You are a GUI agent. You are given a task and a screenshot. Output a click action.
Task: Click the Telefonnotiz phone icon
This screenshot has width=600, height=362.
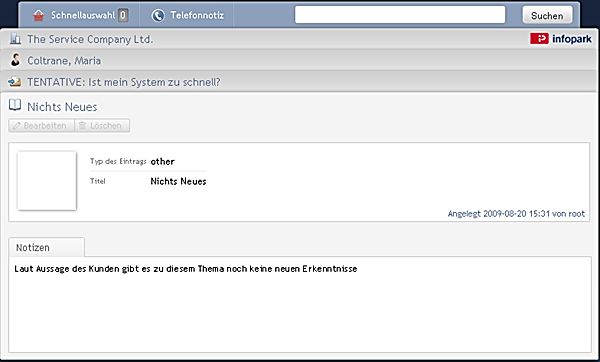pos(158,15)
